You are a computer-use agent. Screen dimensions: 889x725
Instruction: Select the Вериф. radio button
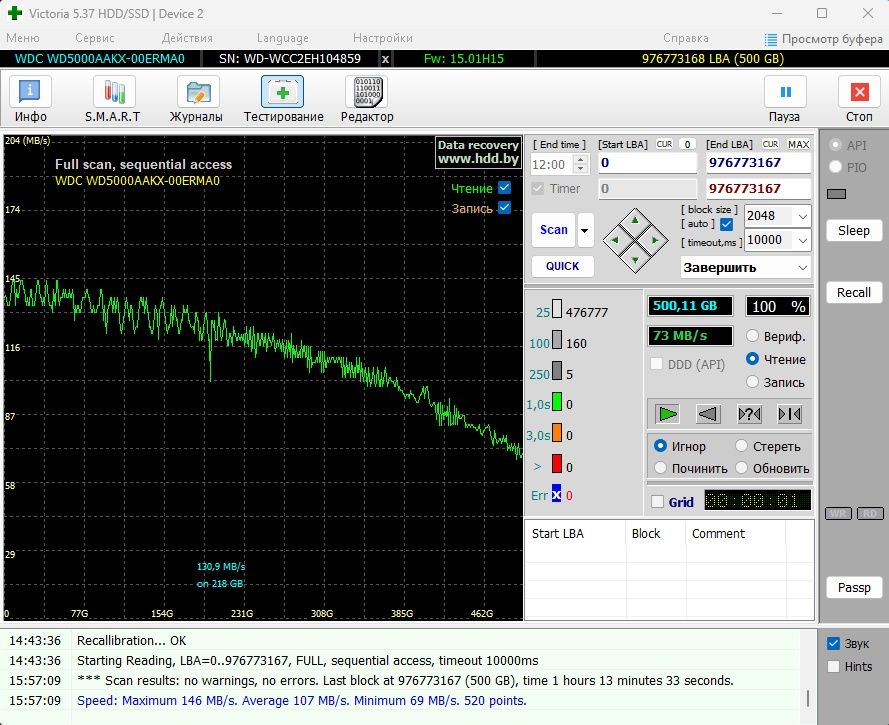coord(752,336)
